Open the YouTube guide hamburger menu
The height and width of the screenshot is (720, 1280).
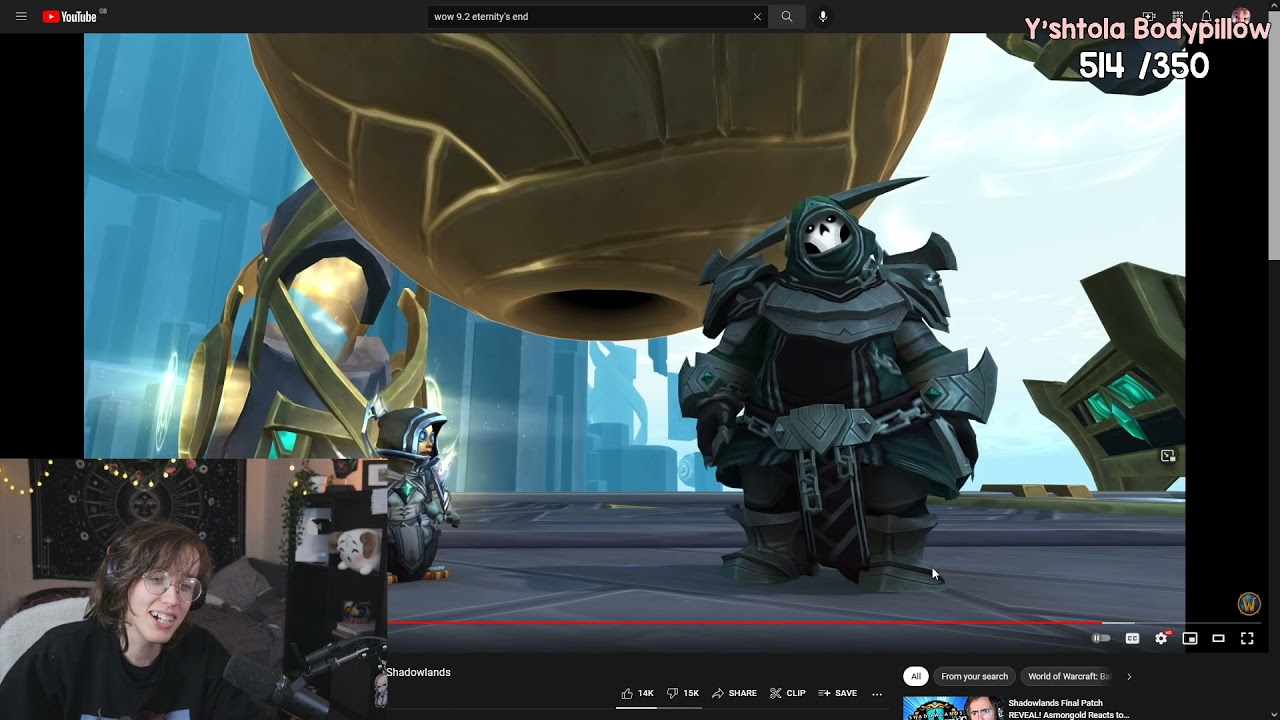(21, 16)
